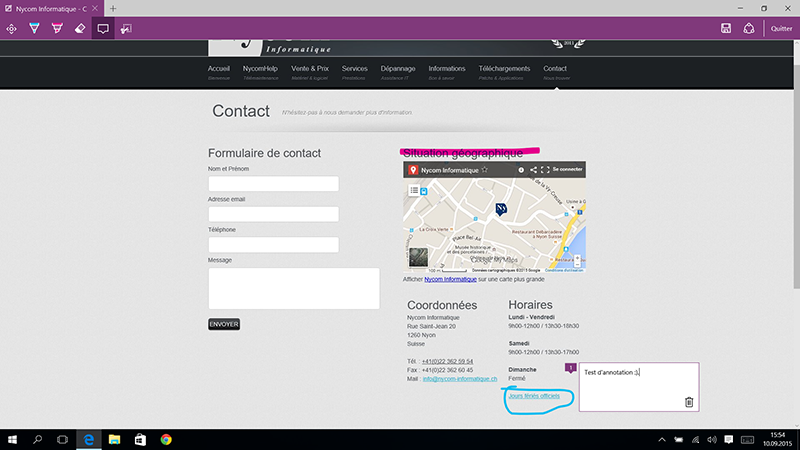Switch map to satellite thumbnail

click(418, 257)
